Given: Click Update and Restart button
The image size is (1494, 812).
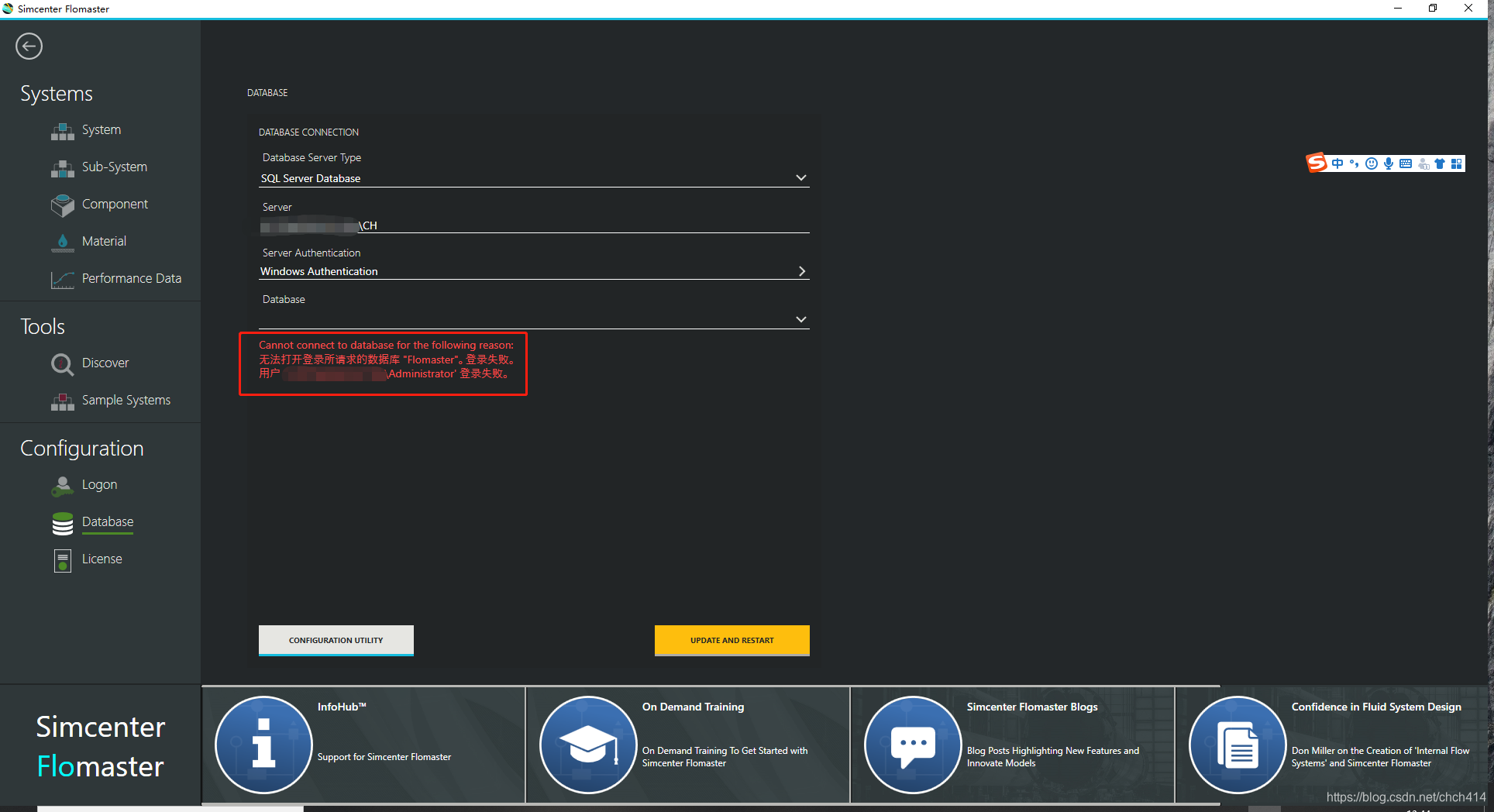Looking at the screenshot, I should click(732, 641).
